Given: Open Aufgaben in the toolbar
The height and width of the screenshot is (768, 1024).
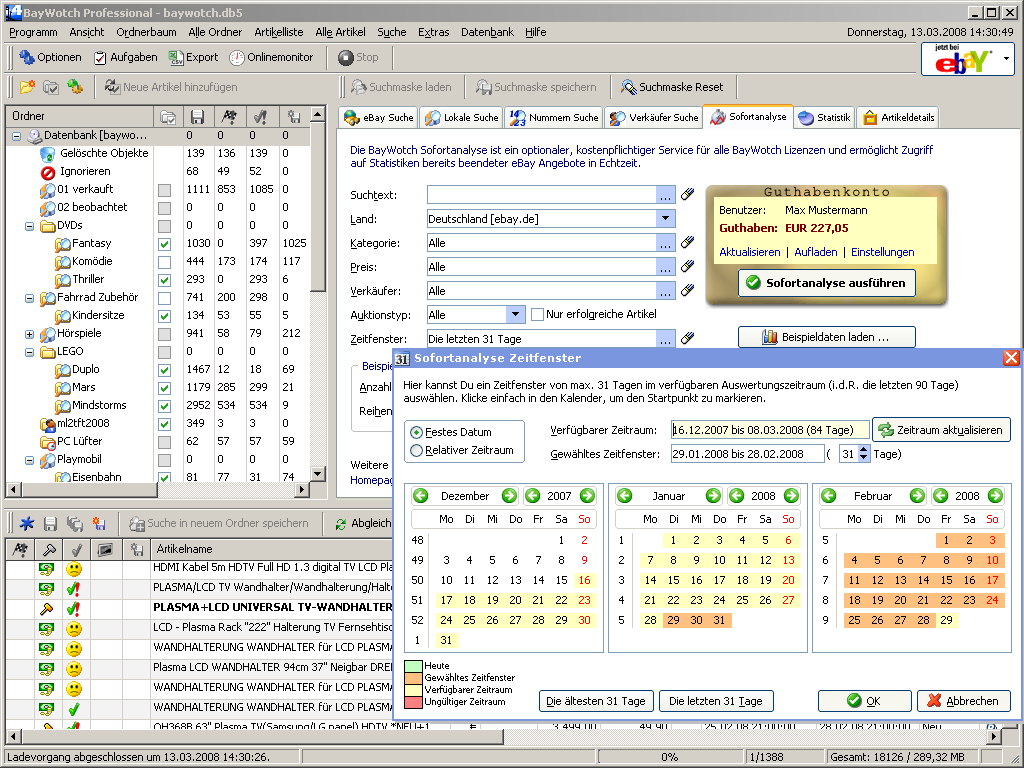Looking at the screenshot, I should [x=125, y=57].
